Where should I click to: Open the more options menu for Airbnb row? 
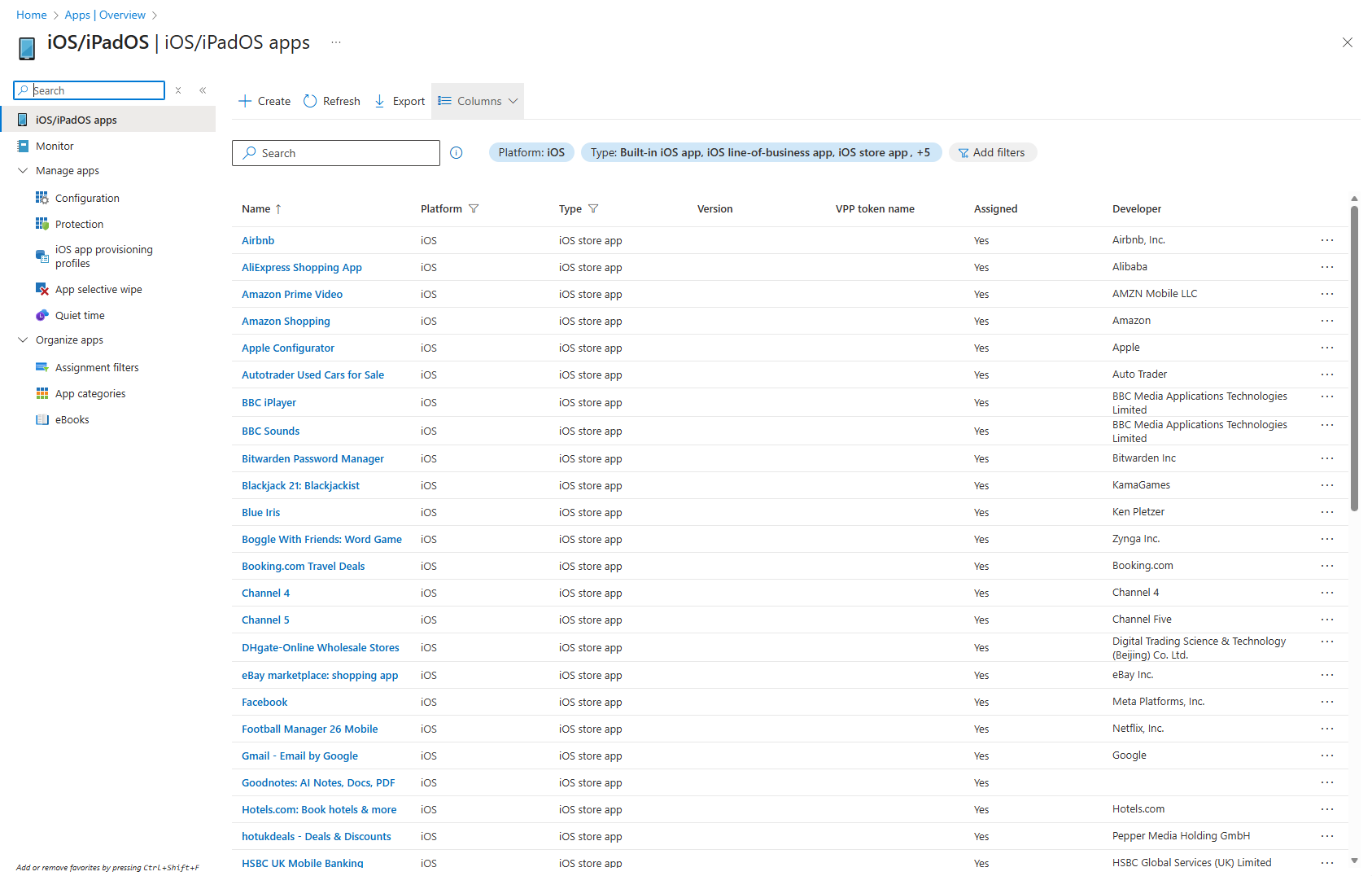1326,240
